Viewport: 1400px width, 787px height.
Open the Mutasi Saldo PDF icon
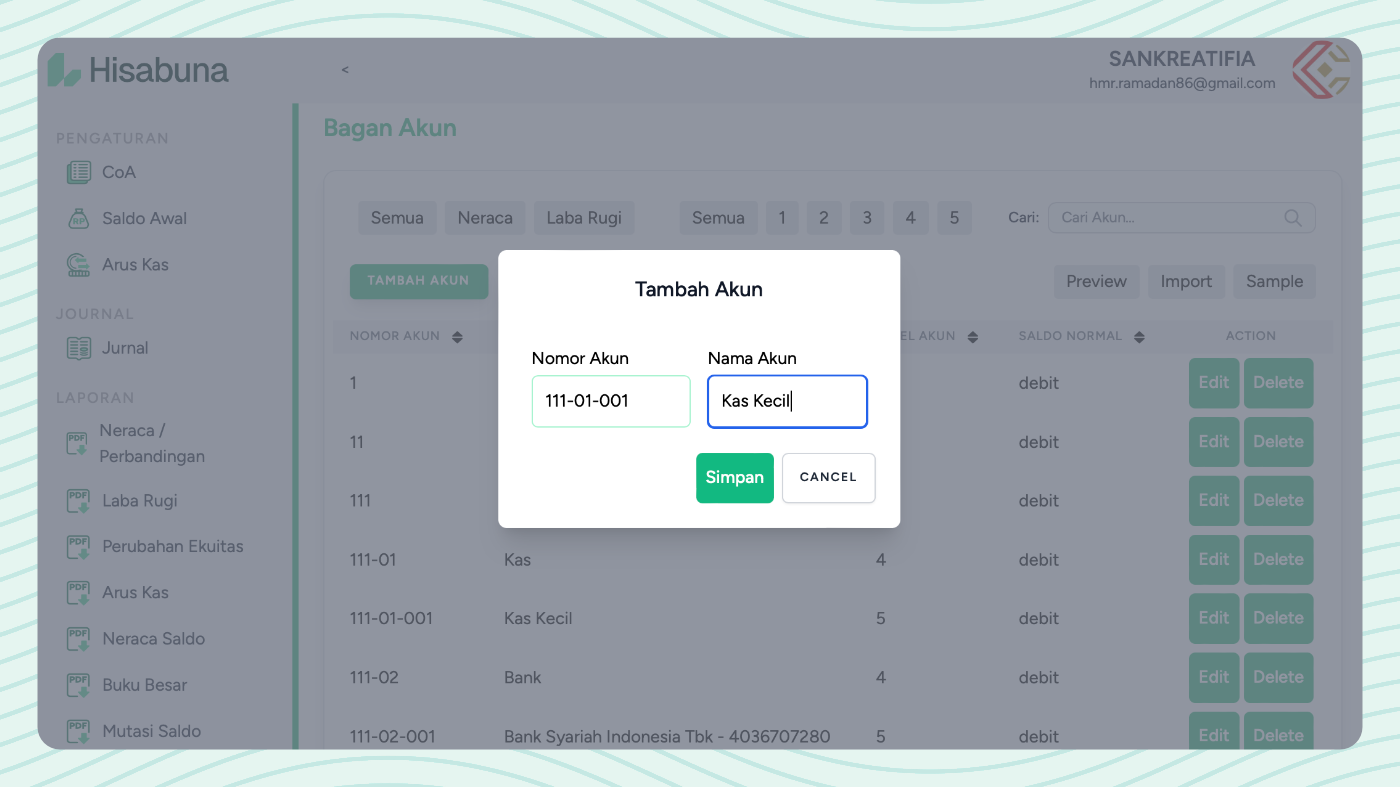pos(77,730)
